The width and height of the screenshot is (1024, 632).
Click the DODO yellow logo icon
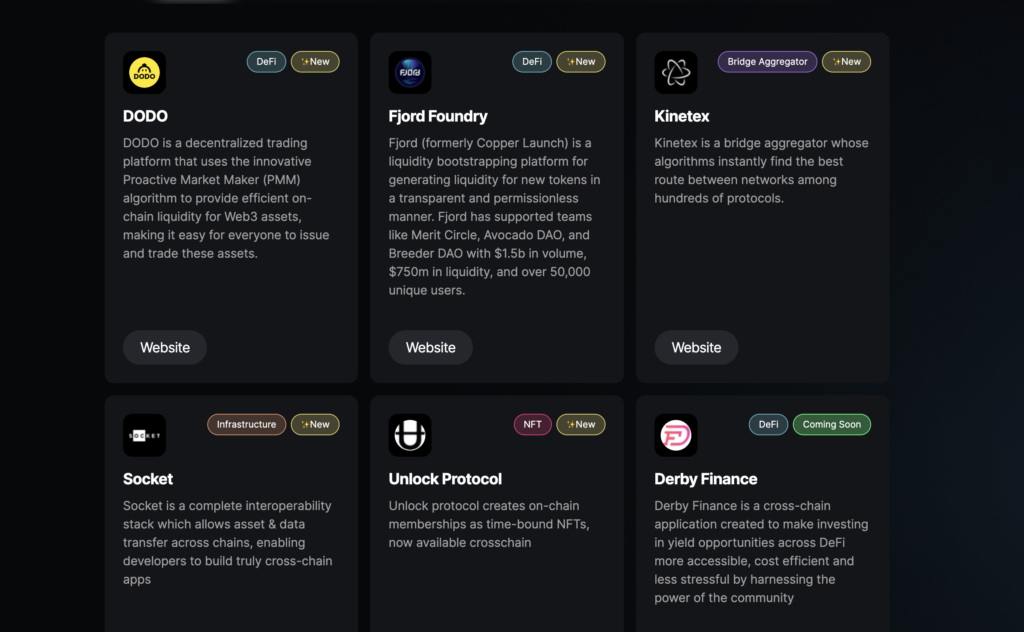[144, 73]
